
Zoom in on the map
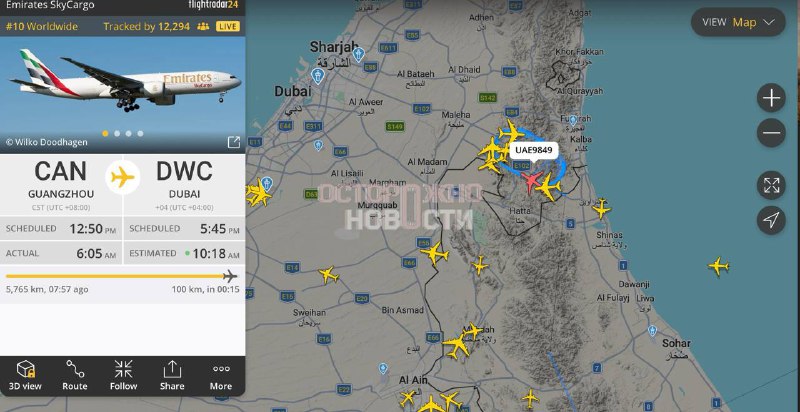click(x=771, y=97)
